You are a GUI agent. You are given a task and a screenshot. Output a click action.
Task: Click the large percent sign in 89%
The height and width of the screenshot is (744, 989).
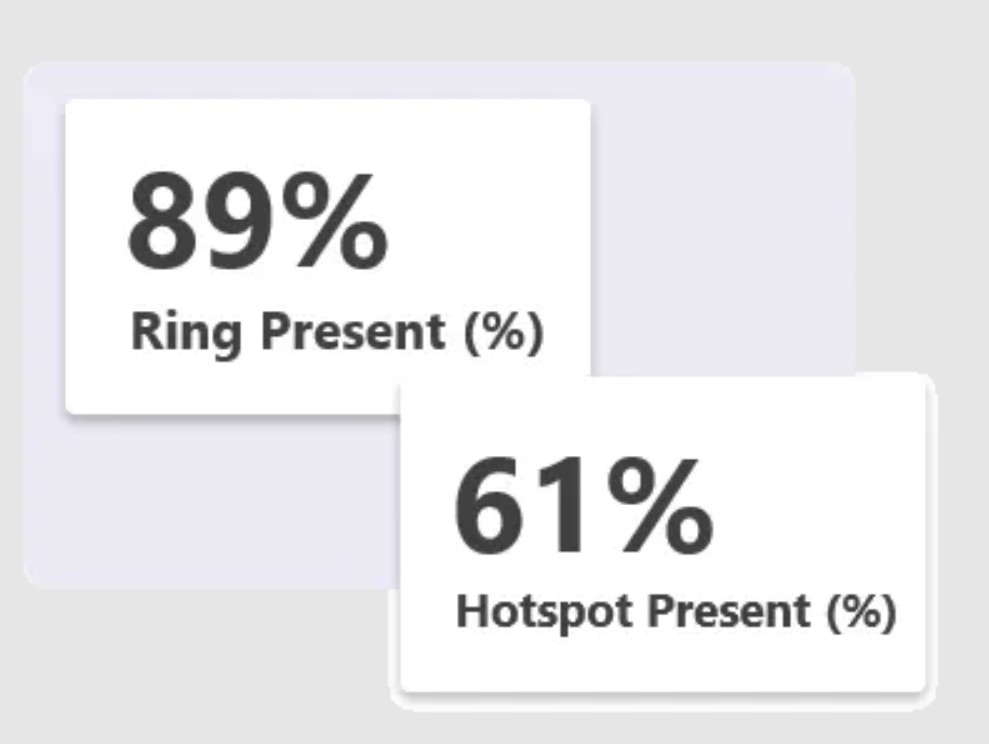click(332, 222)
